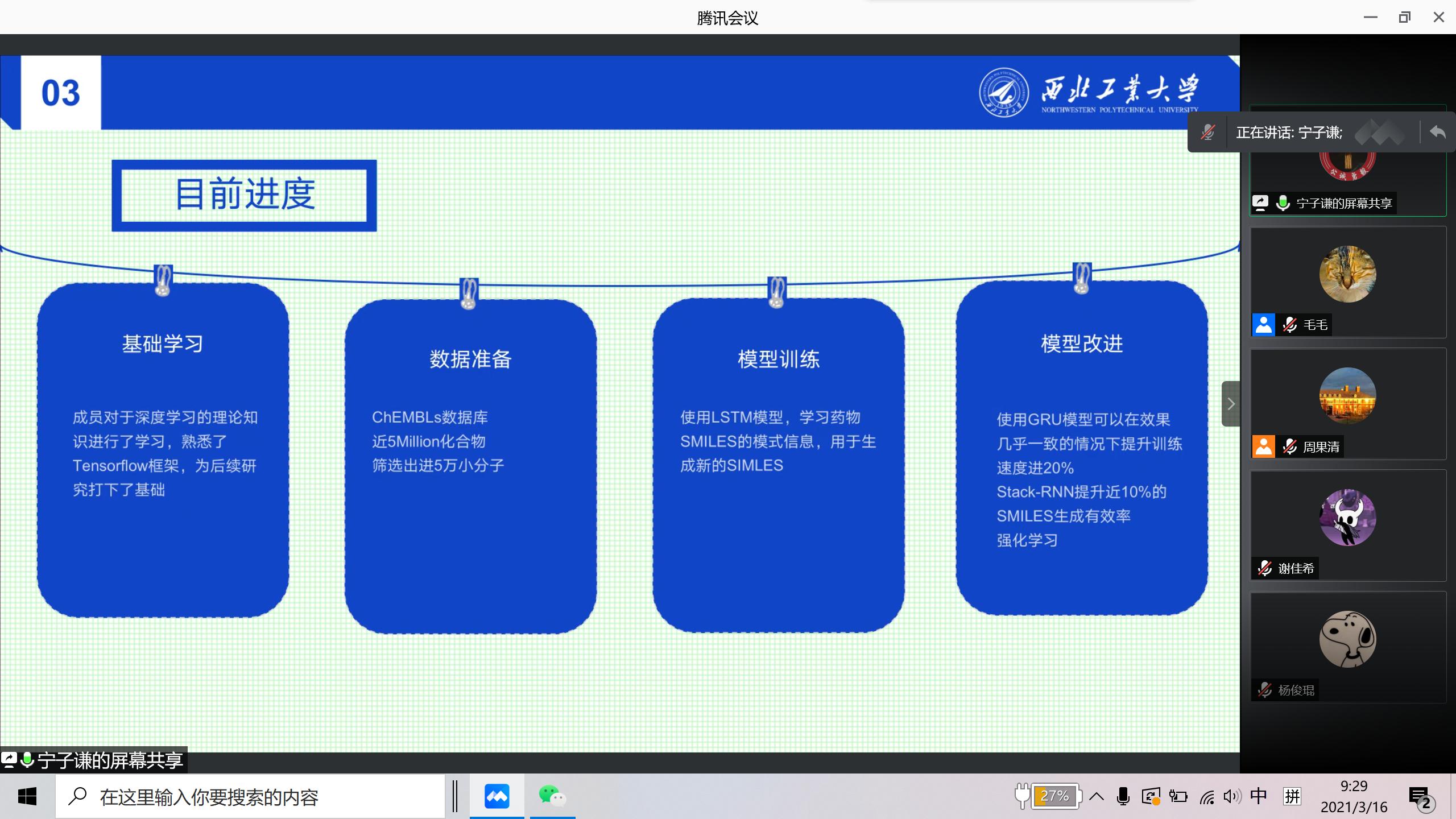Open the Windows Start menu
This screenshot has width=1456, height=819.
[x=27, y=796]
